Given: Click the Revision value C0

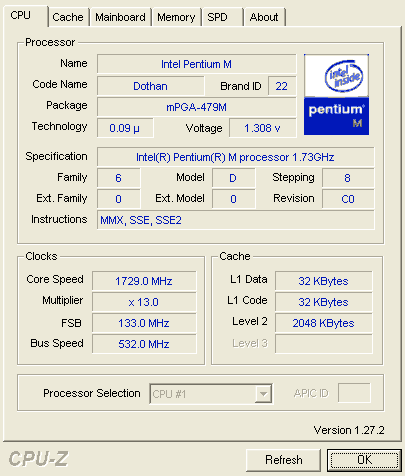Looking at the screenshot, I should click(348, 199).
